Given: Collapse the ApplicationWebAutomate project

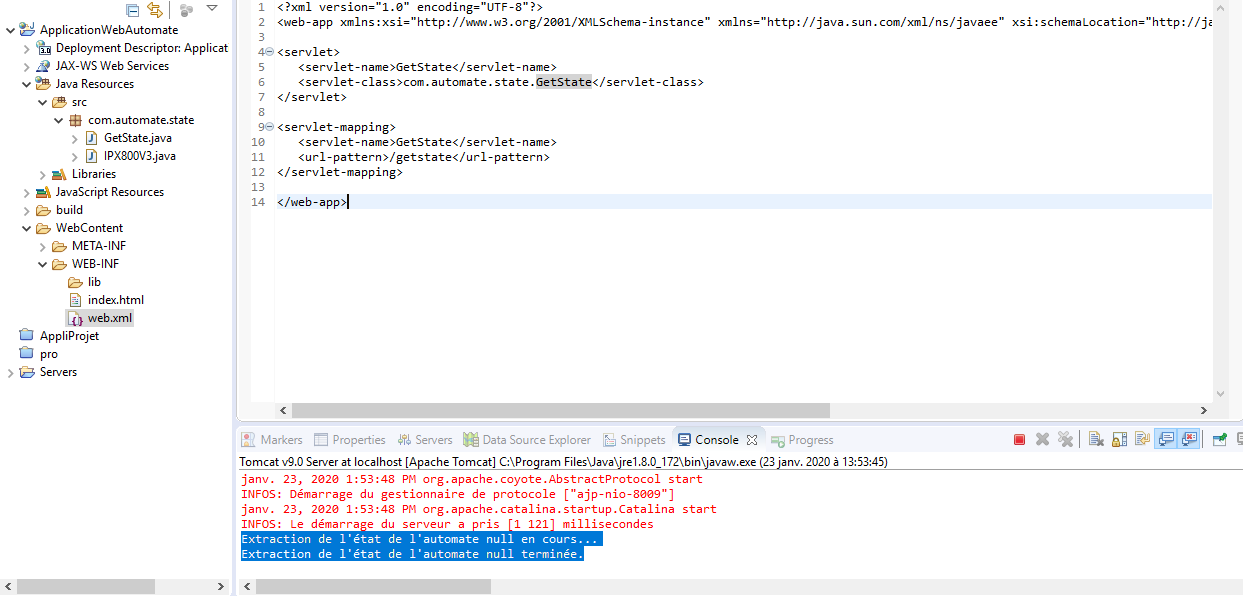Looking at the screenshot, I should point(10,30).
